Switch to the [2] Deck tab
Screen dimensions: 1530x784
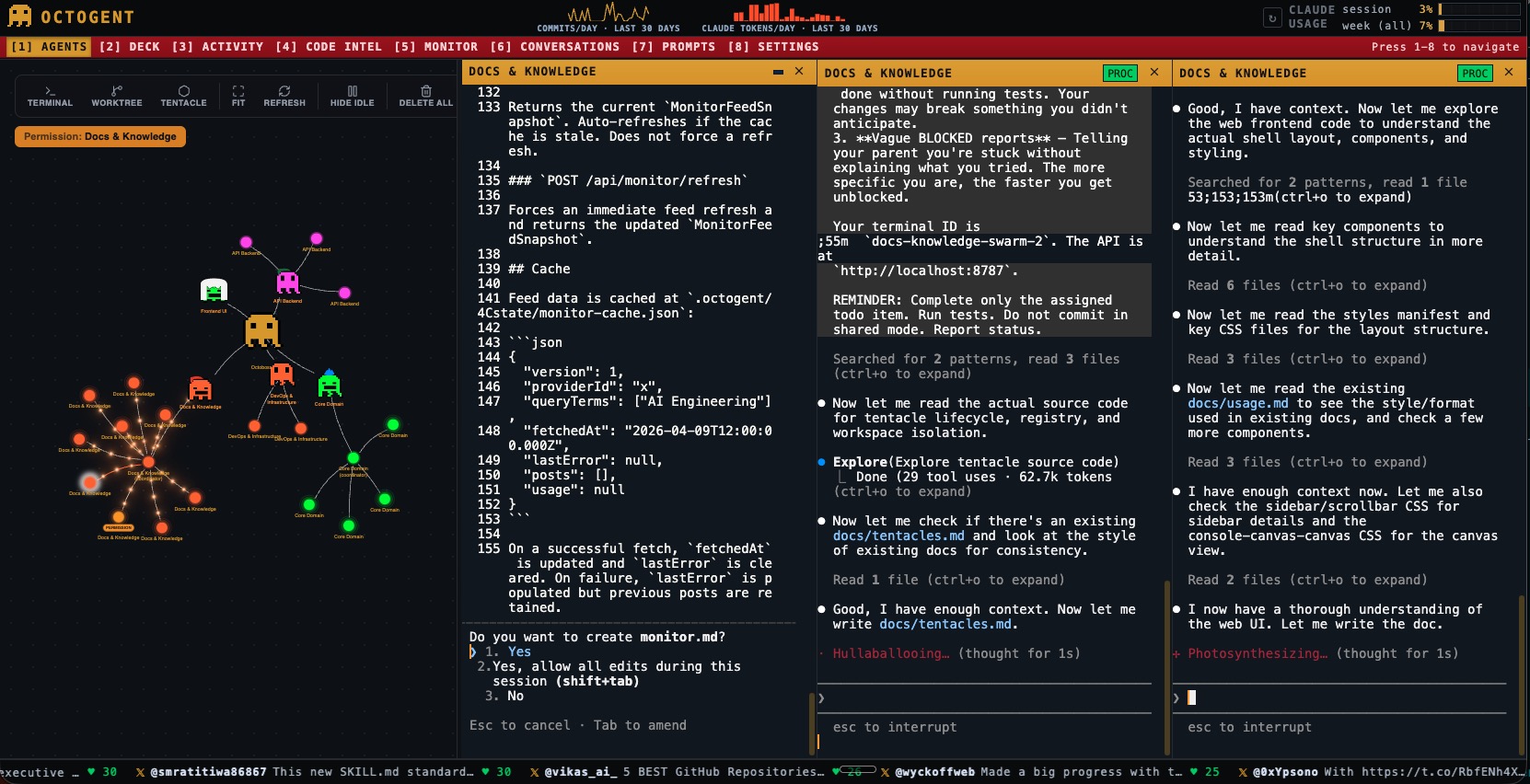[x=130, y=47]
